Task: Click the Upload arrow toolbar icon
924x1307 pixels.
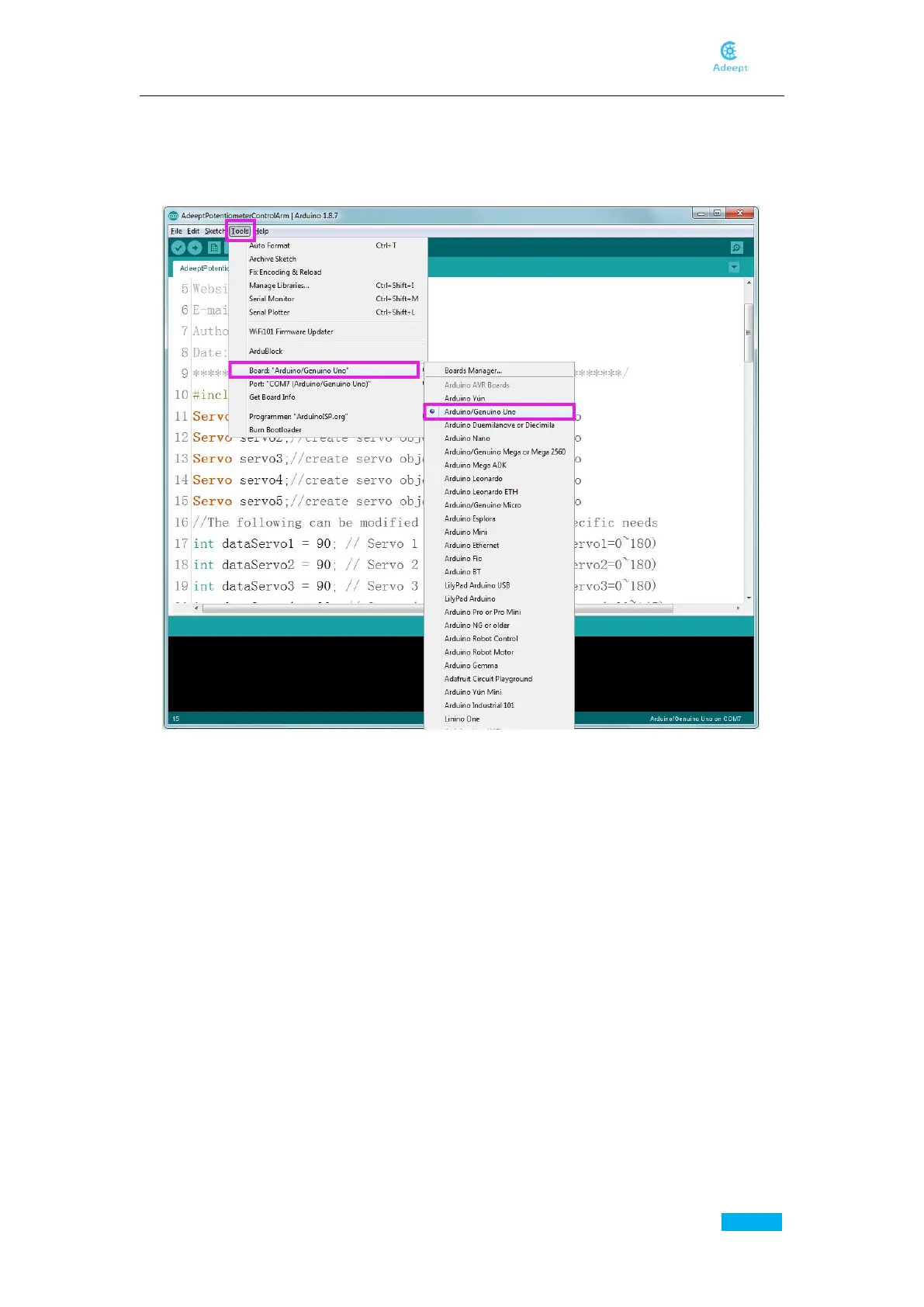Action: 195,248
